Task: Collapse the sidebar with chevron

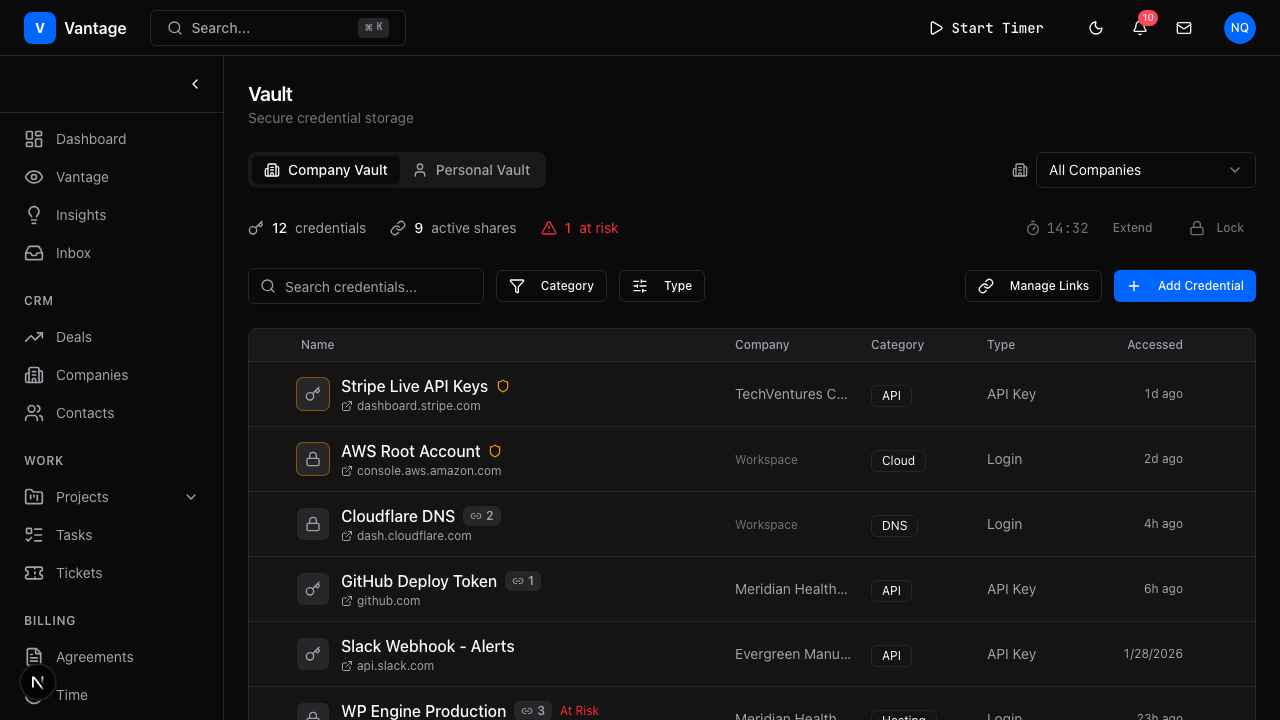Action: coord(195,84)
